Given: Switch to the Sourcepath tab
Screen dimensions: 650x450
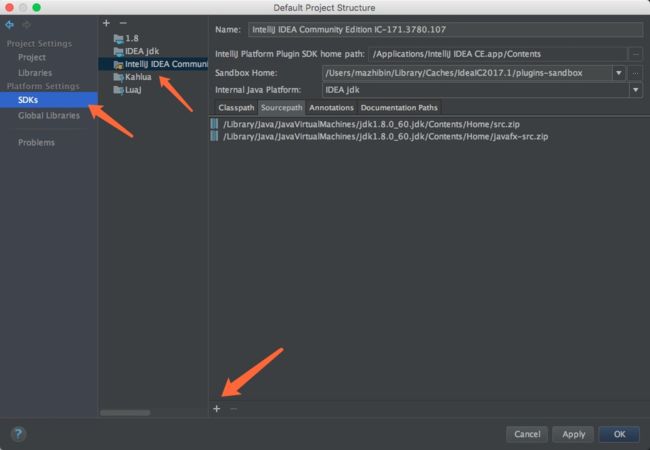Looking at the screenshot, I should pyautogui.click(x=282, y=108).
